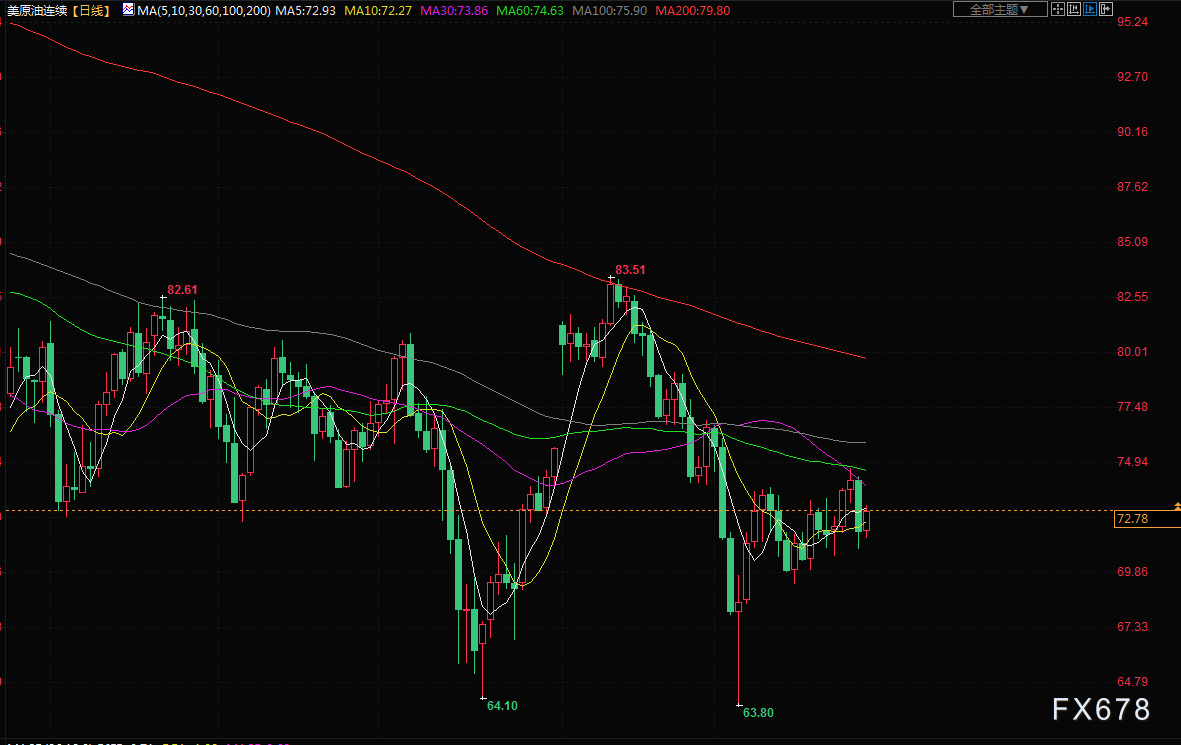Open the 全部主题 dropdown
Screen dimensions: 1181x745
[1000, 9]
